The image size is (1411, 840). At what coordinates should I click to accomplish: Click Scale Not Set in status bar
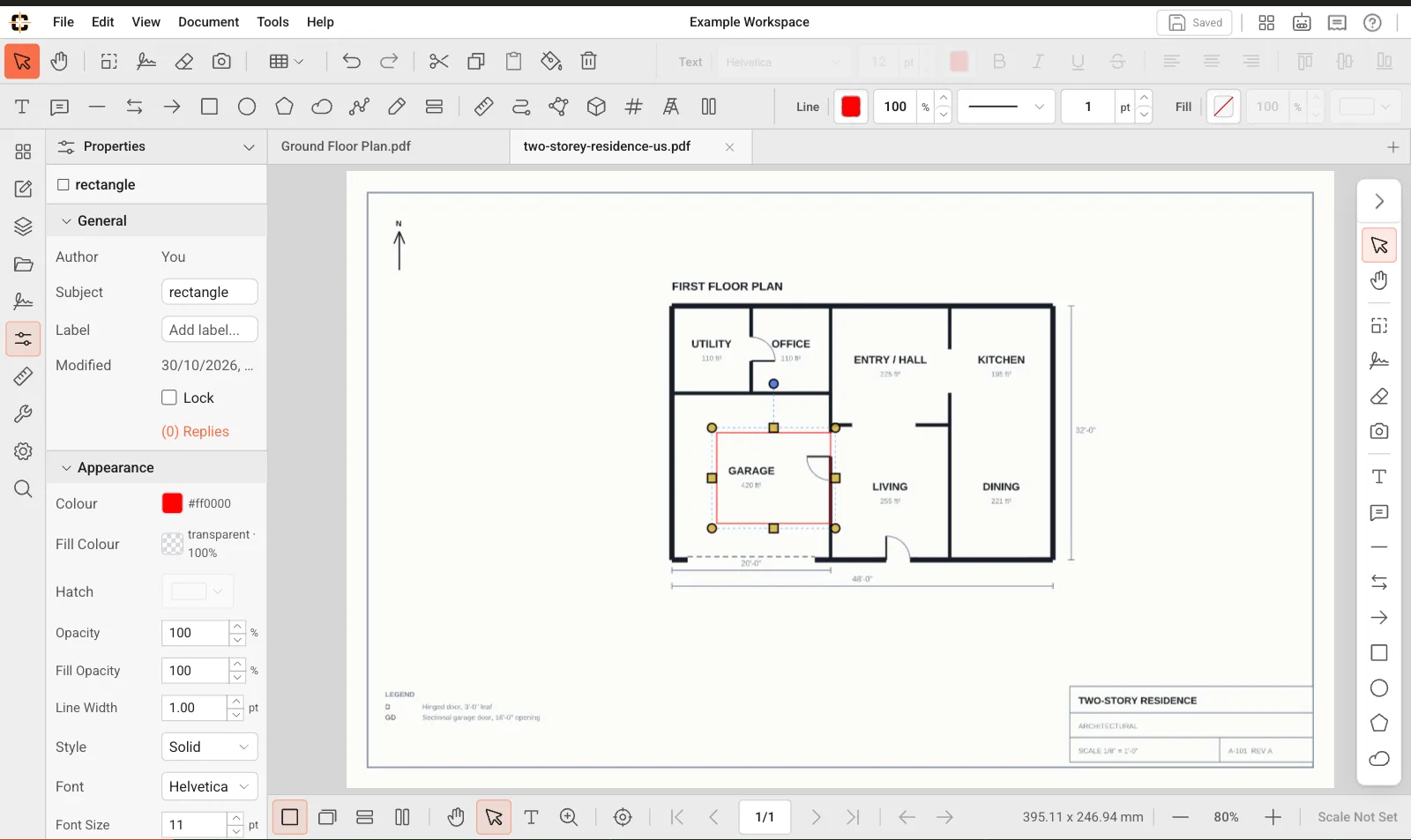[x=1357, y=817]
